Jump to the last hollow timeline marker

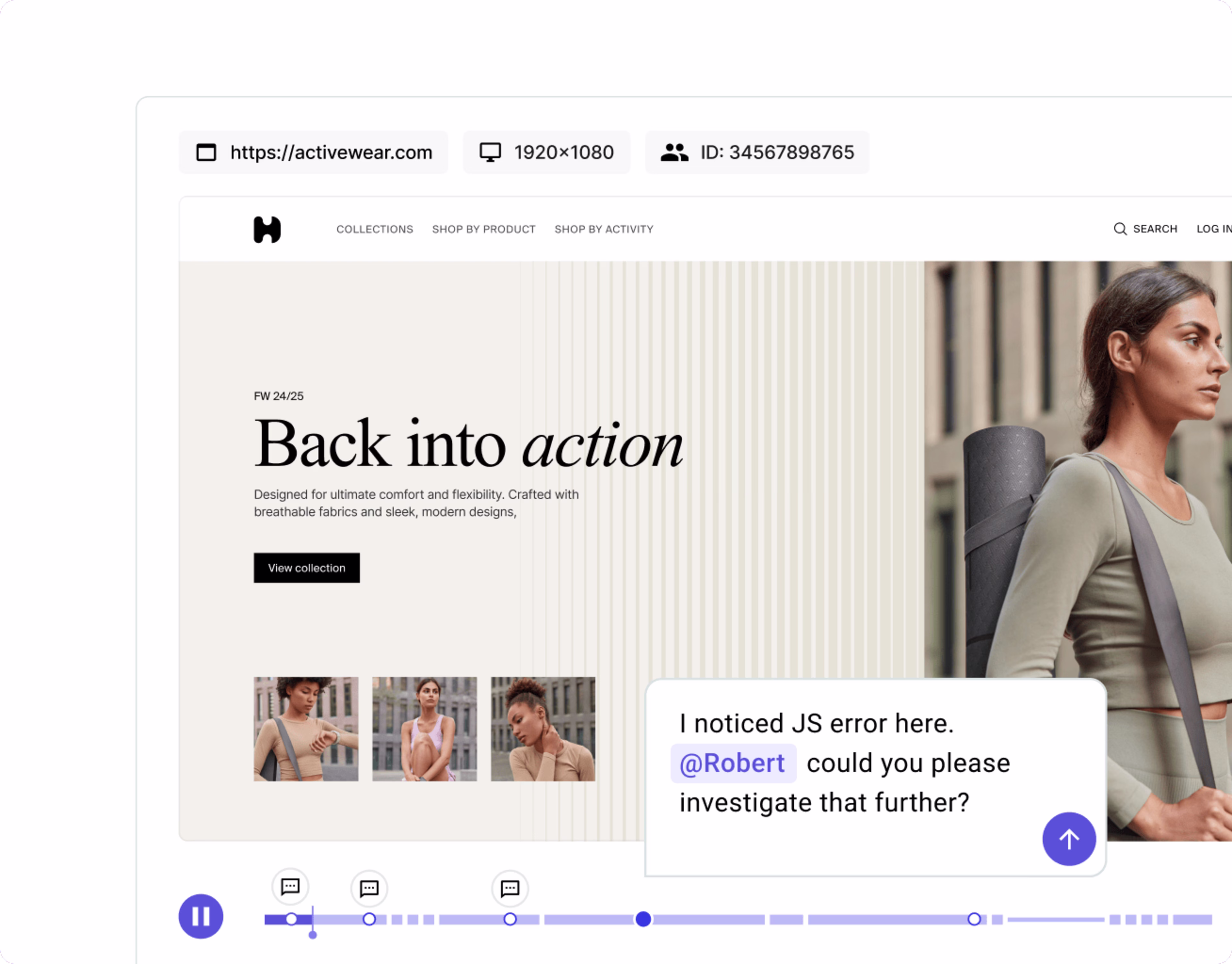pyautogui.click(x=974, y=919)
